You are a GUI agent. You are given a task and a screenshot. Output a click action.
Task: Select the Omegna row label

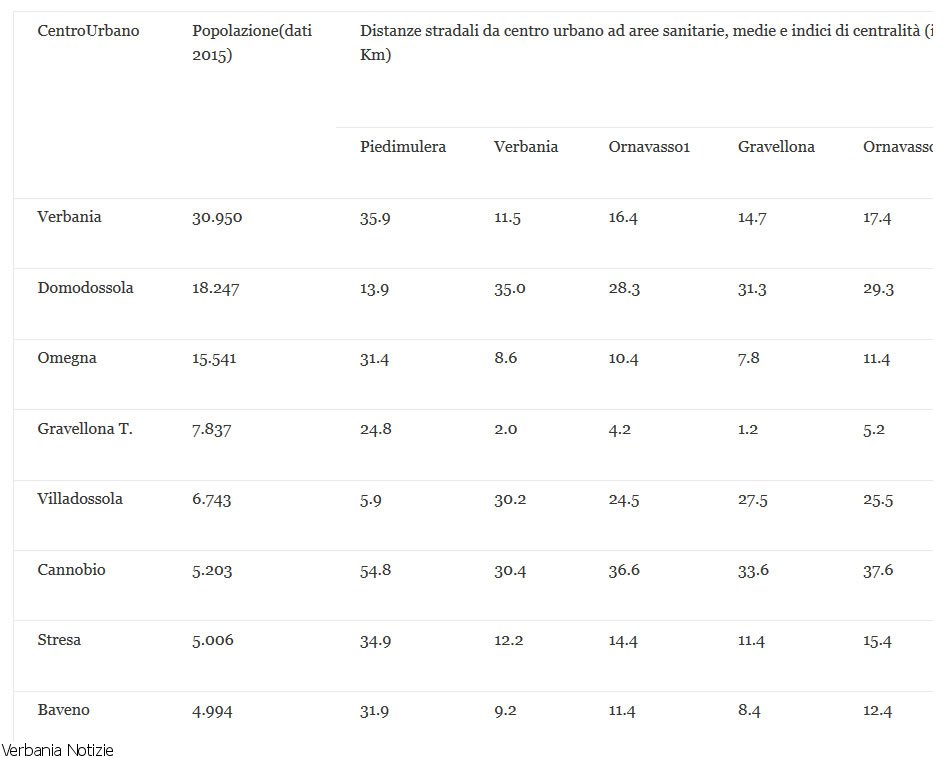67,358
